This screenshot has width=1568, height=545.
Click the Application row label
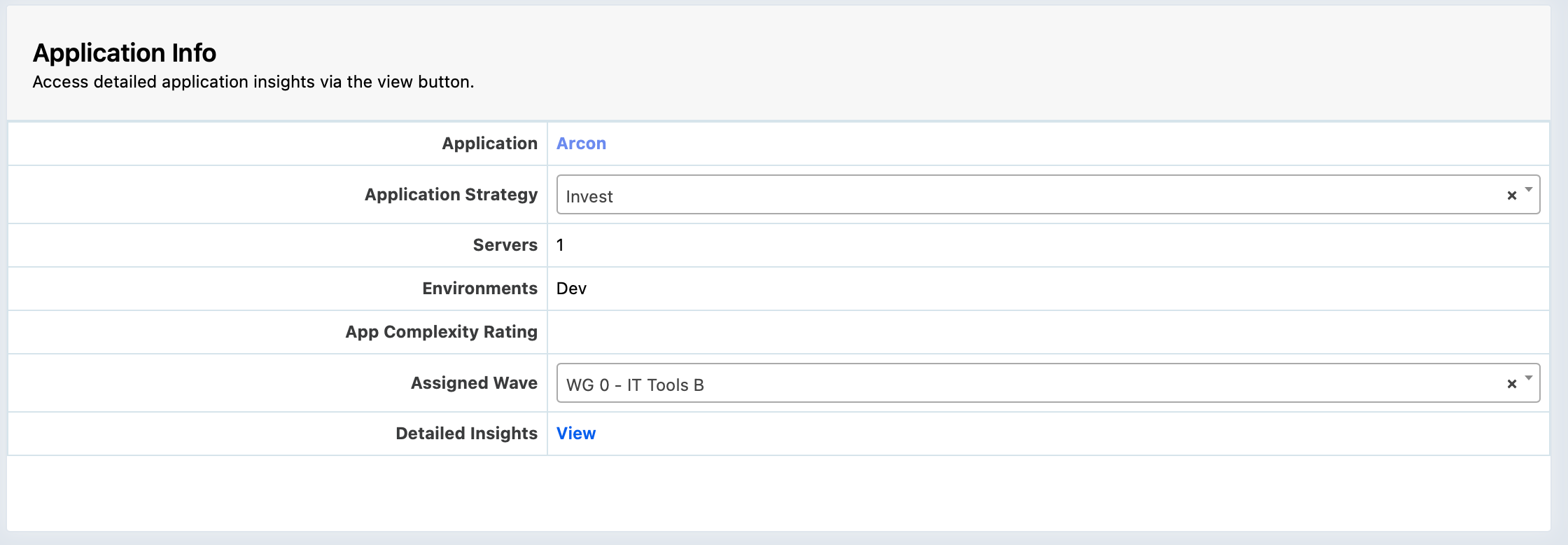tap(489, 144)
